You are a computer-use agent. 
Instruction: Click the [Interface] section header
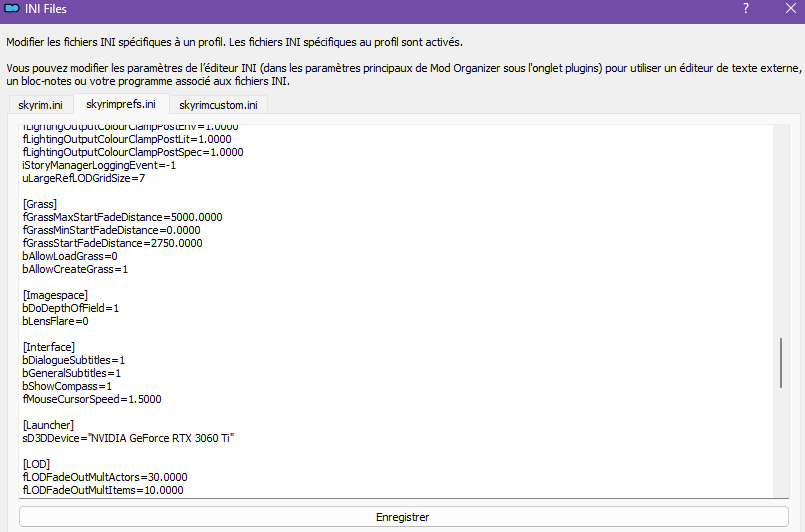pos(49,347)
